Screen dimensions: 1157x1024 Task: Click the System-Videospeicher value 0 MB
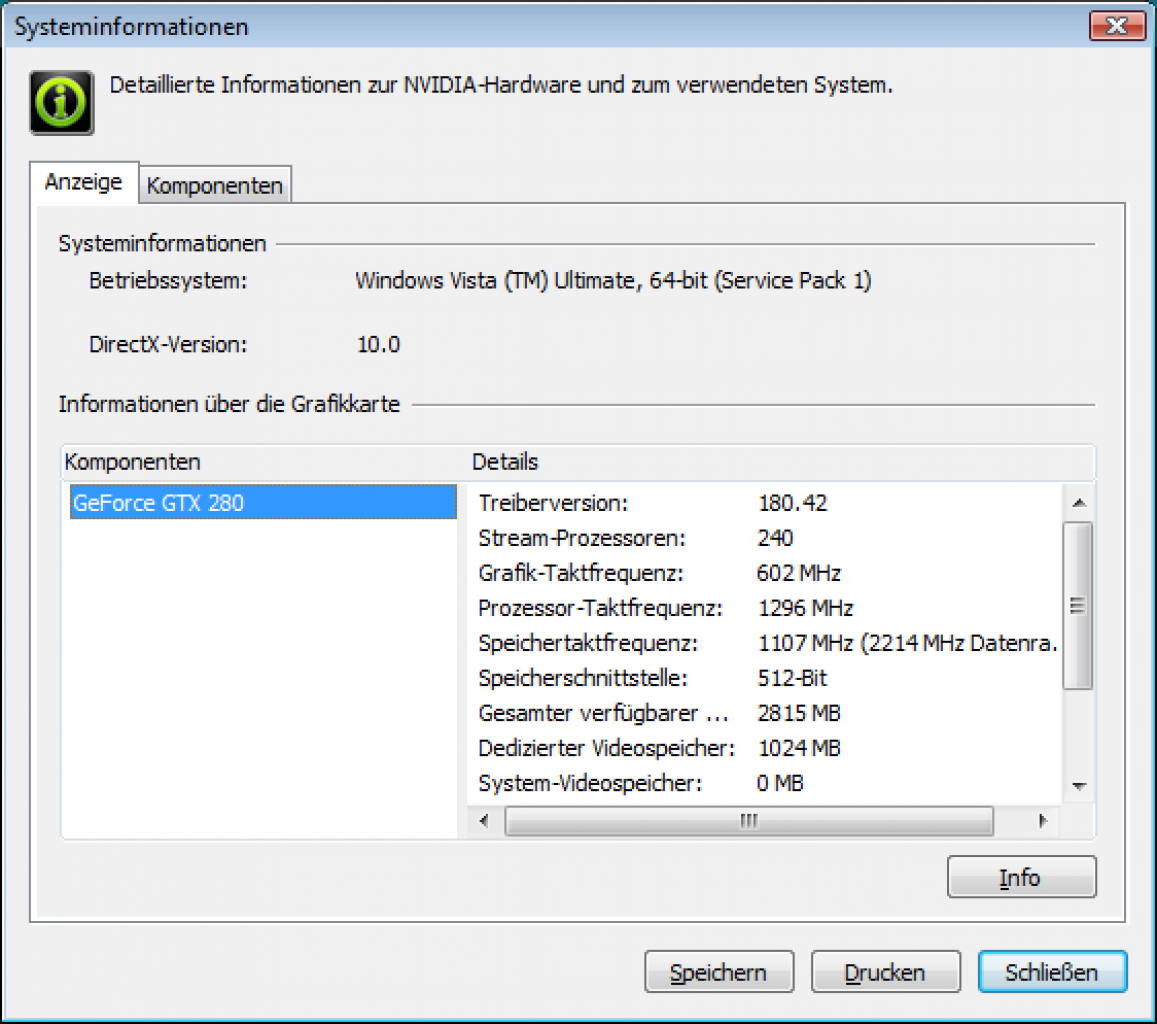pos(780,783)
